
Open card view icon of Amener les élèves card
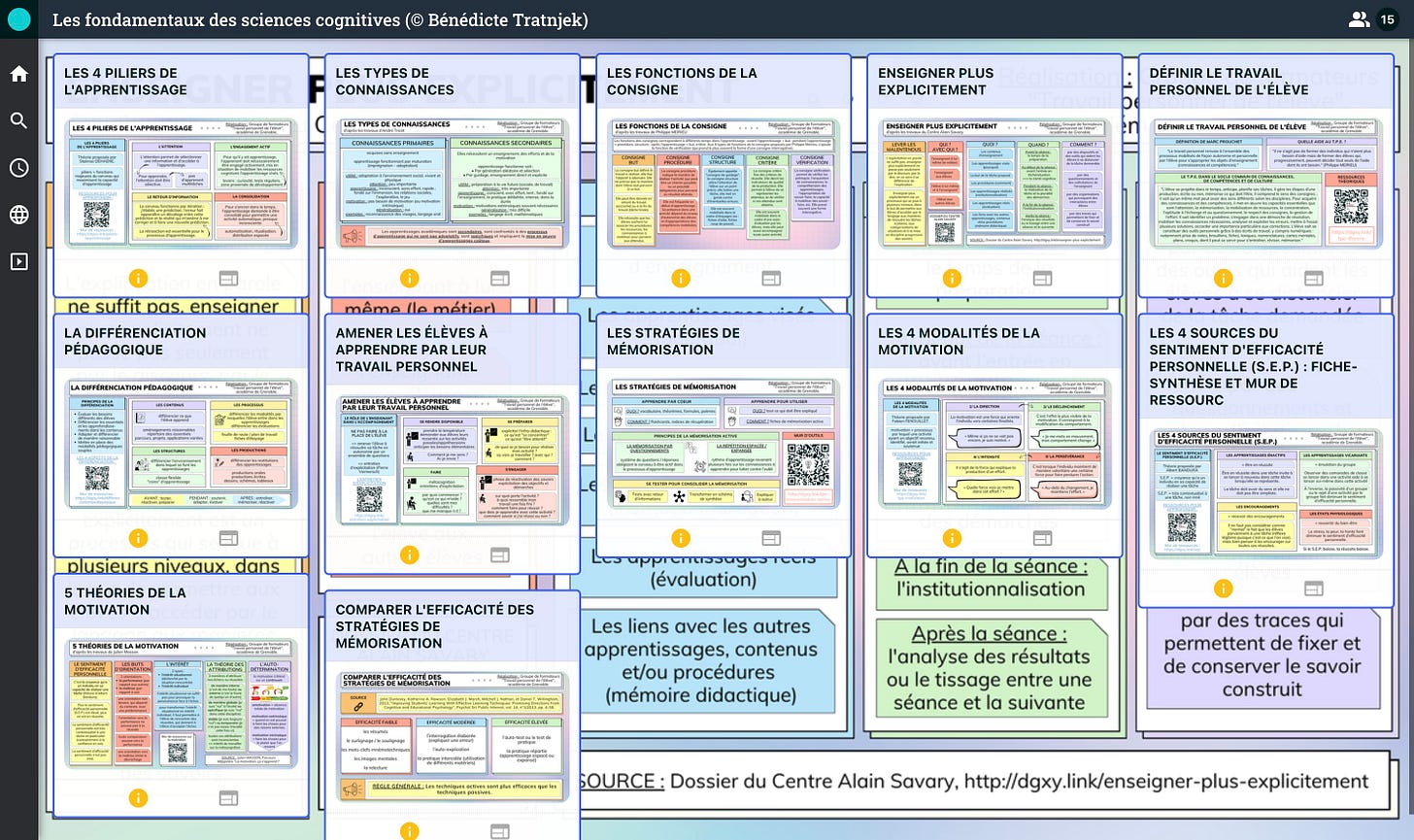pos(499,554)
